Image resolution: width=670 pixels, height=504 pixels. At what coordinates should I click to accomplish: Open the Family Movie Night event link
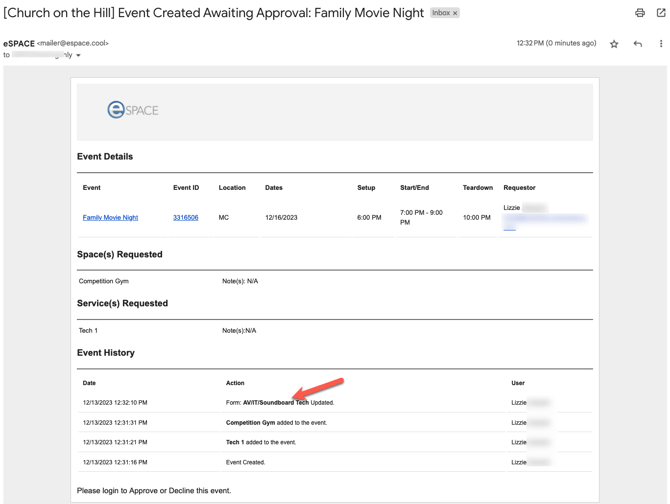(x=110, y=217)
